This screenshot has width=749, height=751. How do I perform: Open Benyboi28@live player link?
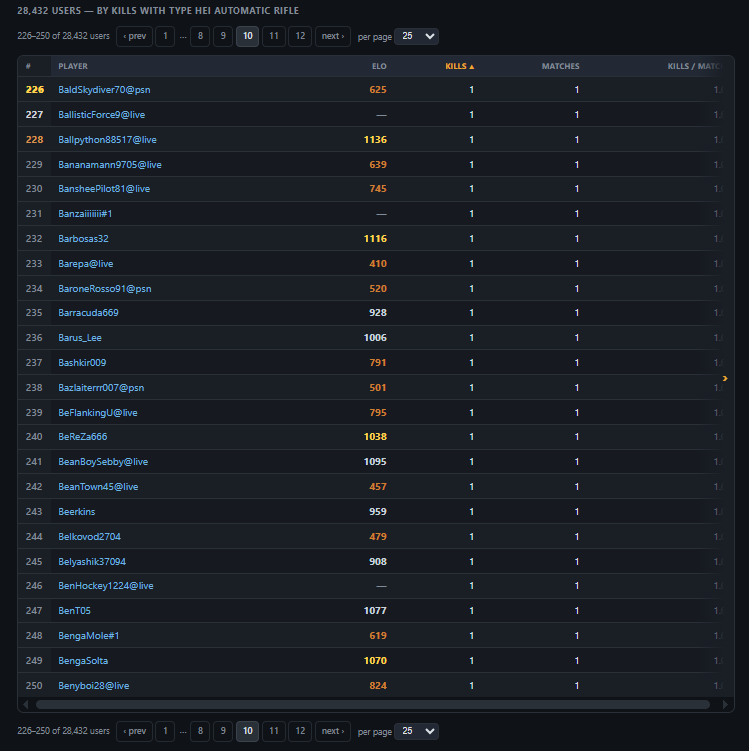coord(94,685)
